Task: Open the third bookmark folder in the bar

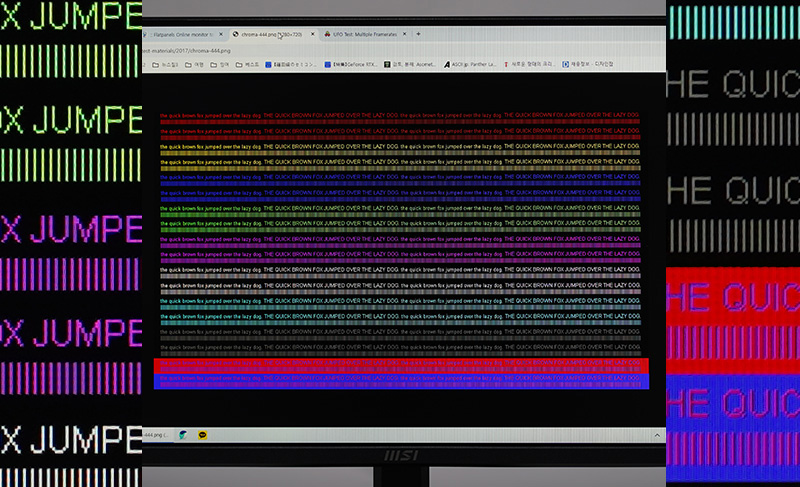Action: tap(220, 65)
